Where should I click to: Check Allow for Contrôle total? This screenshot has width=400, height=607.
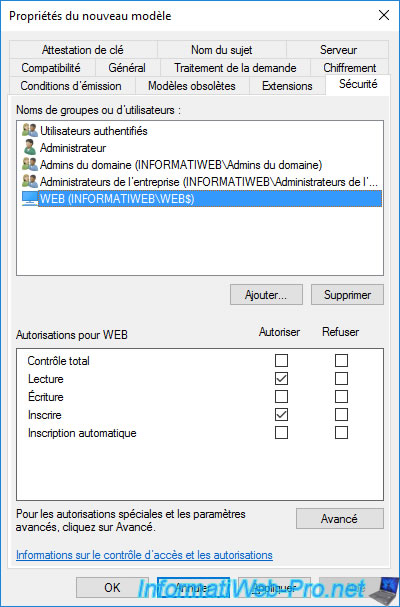coord(282,360)
